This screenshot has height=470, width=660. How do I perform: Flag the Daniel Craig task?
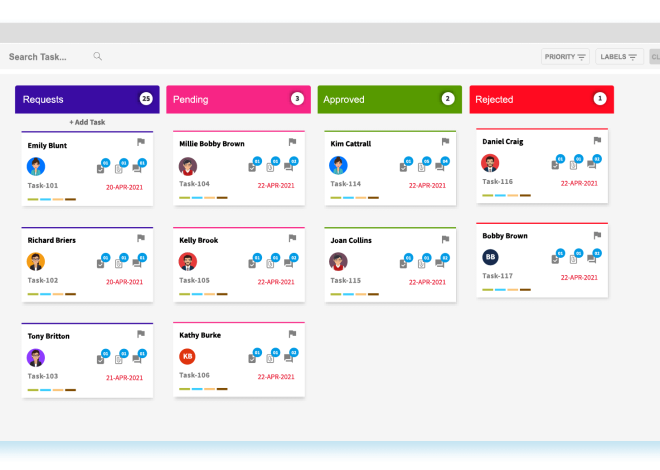[597, 140]
